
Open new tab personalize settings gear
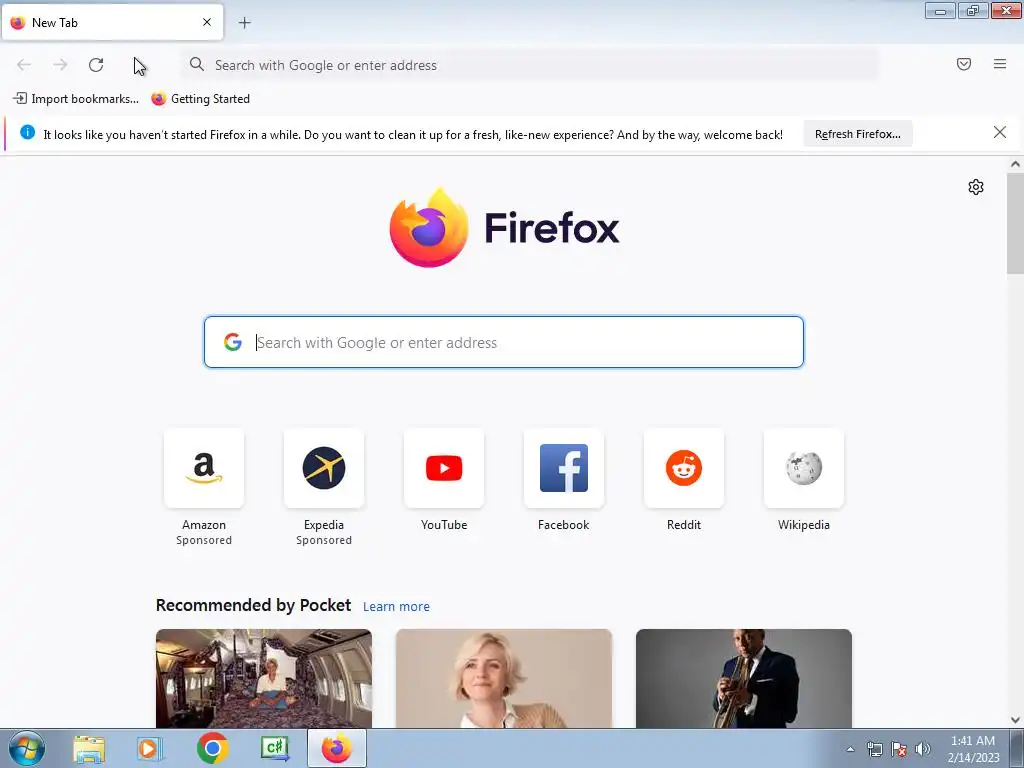tap(976, 187)
